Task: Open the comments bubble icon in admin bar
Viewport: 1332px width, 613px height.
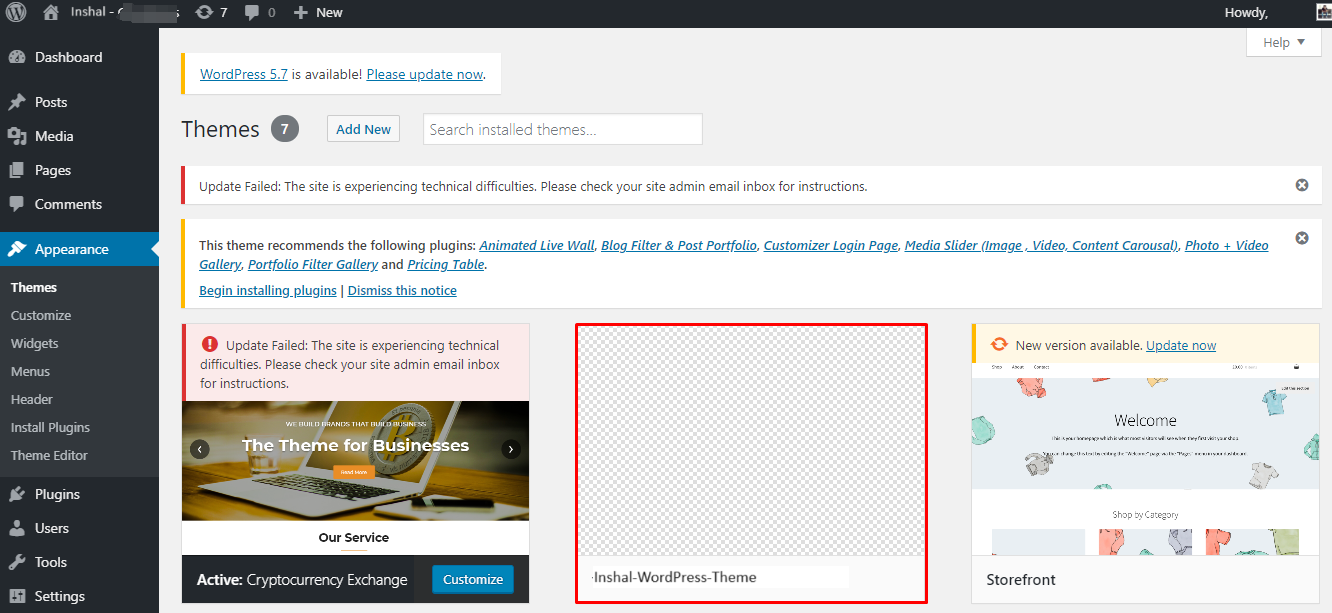Action: (x=252, y=12)
